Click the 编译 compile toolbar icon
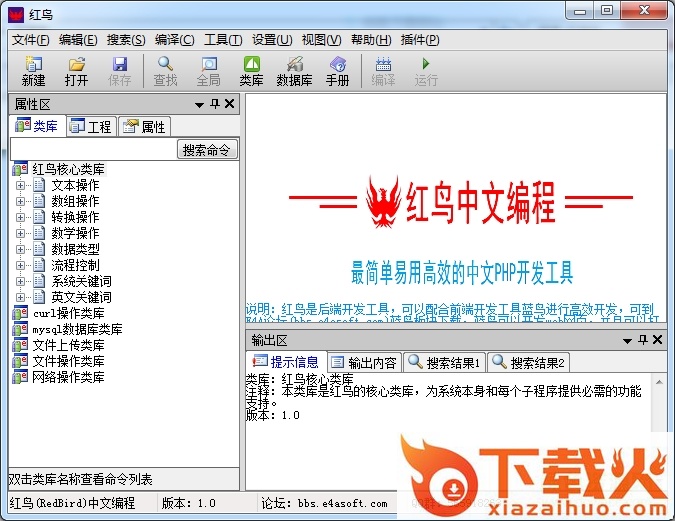 pyautogui.click(x=383, y=64)
